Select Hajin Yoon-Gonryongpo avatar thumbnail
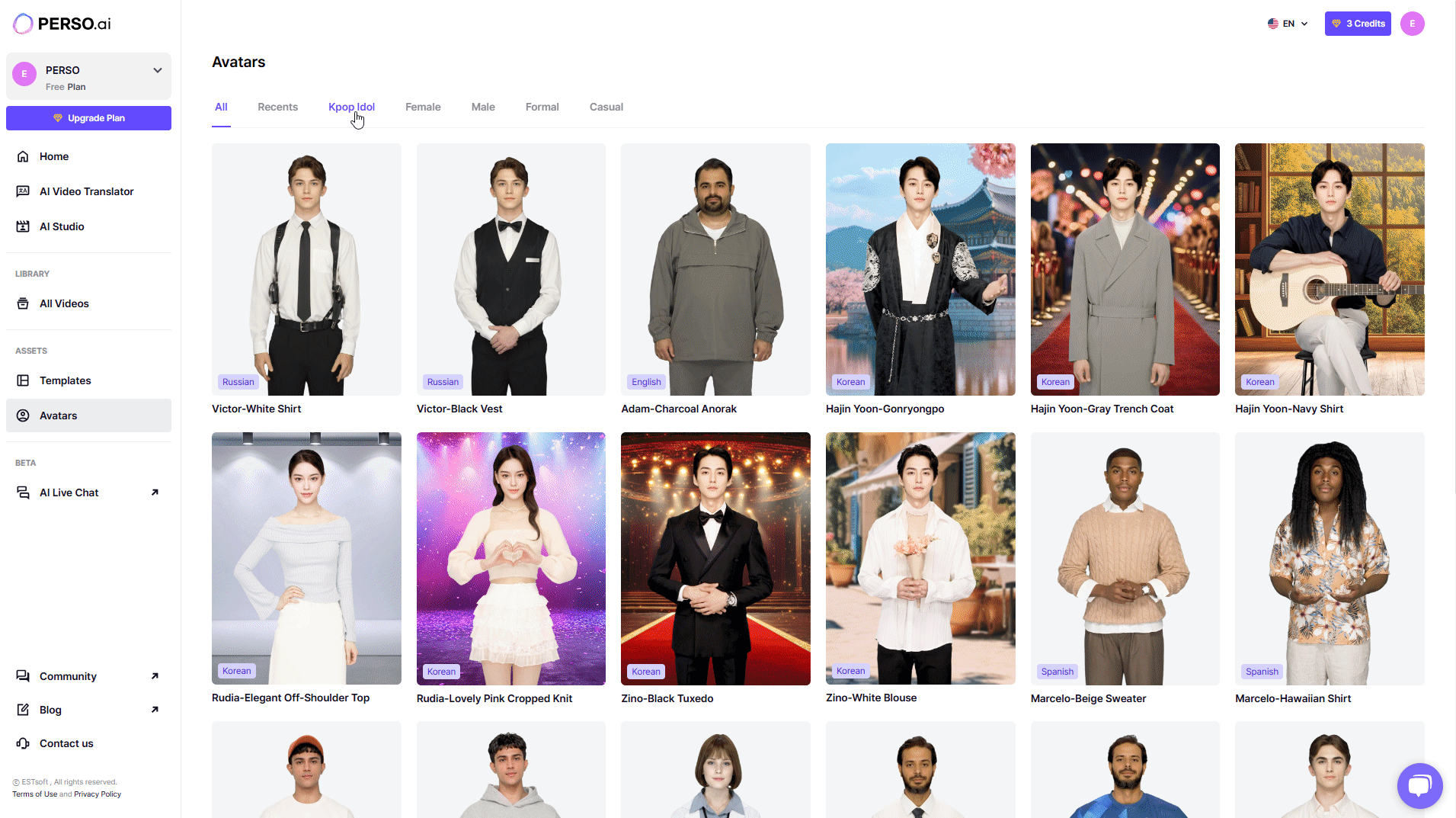This screenshot has height=818, width=1456. [x=920, y=269]
